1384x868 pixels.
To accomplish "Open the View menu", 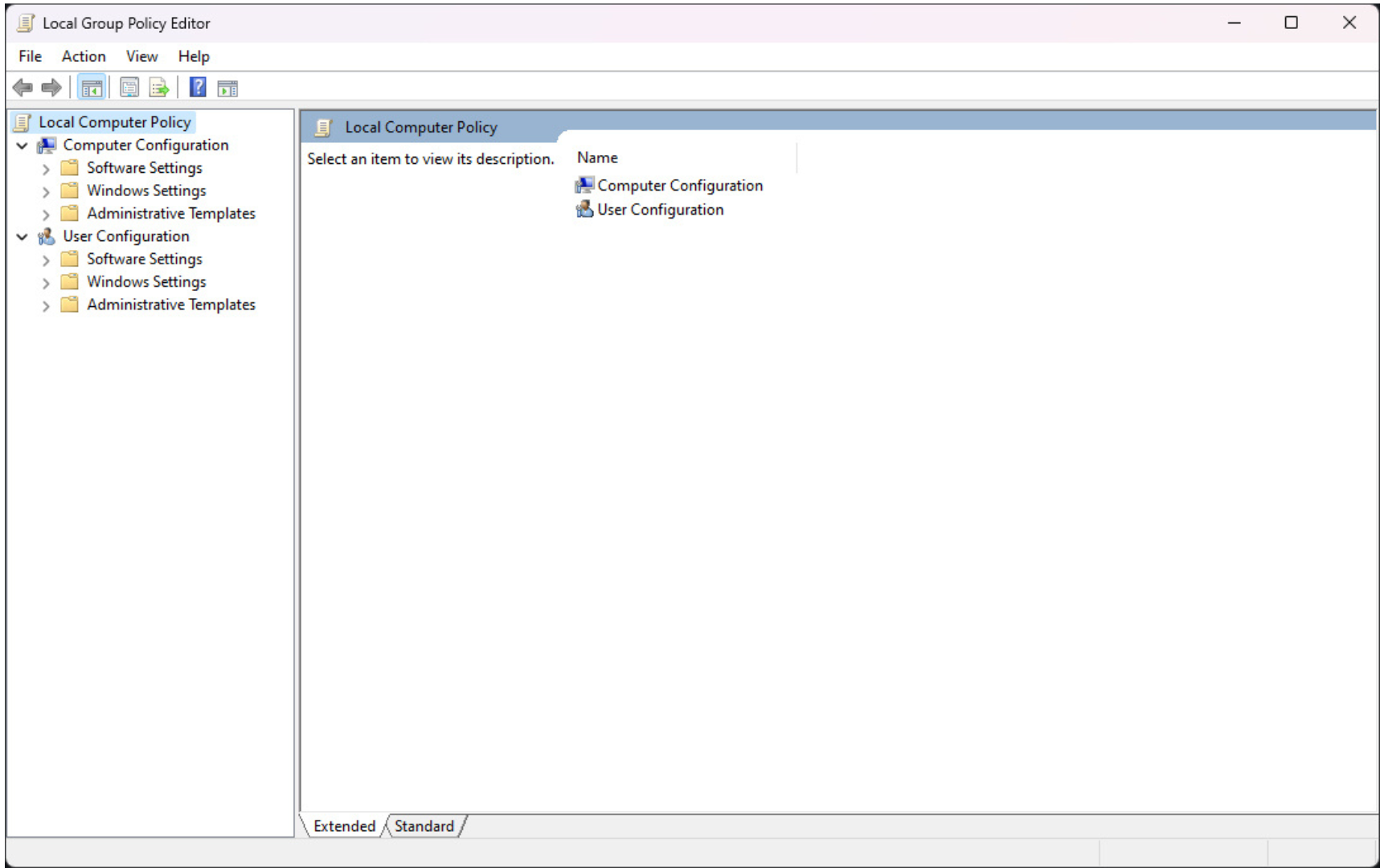I will pyautogui.click(x=141, y=55).
